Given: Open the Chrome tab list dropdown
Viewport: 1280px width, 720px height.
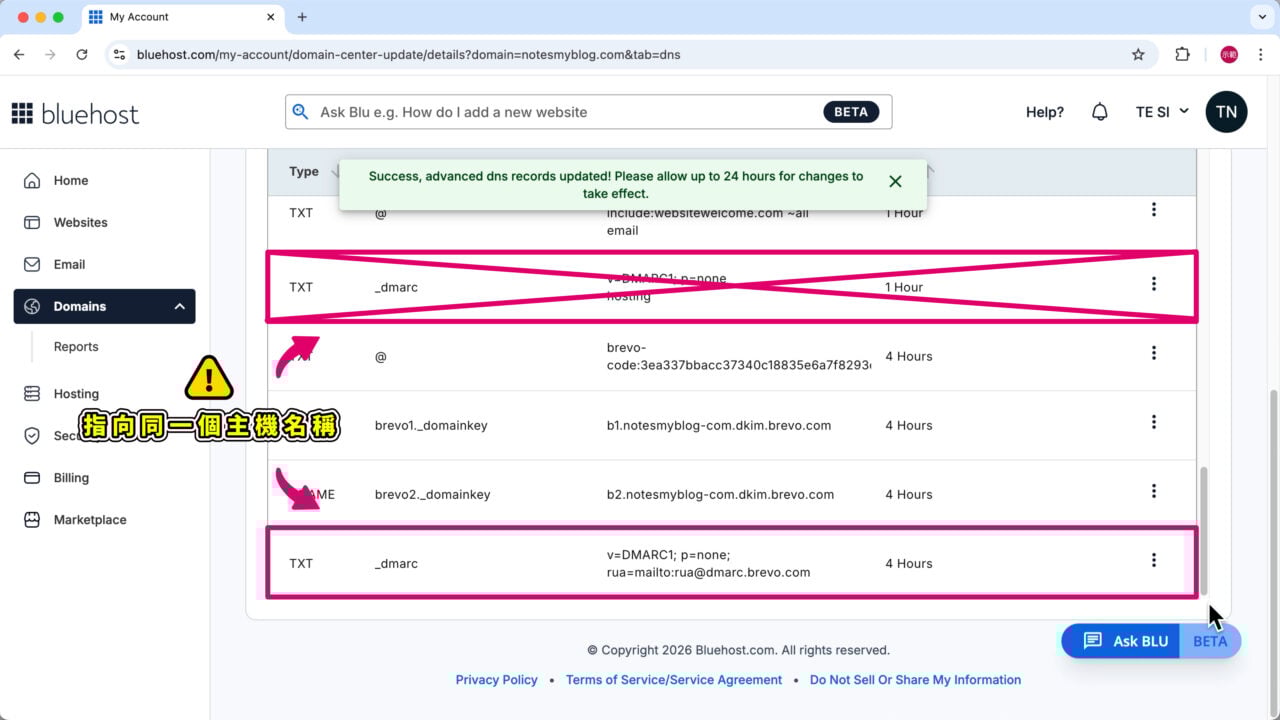Looking at the screenshot, I should tap(1259, 17).
